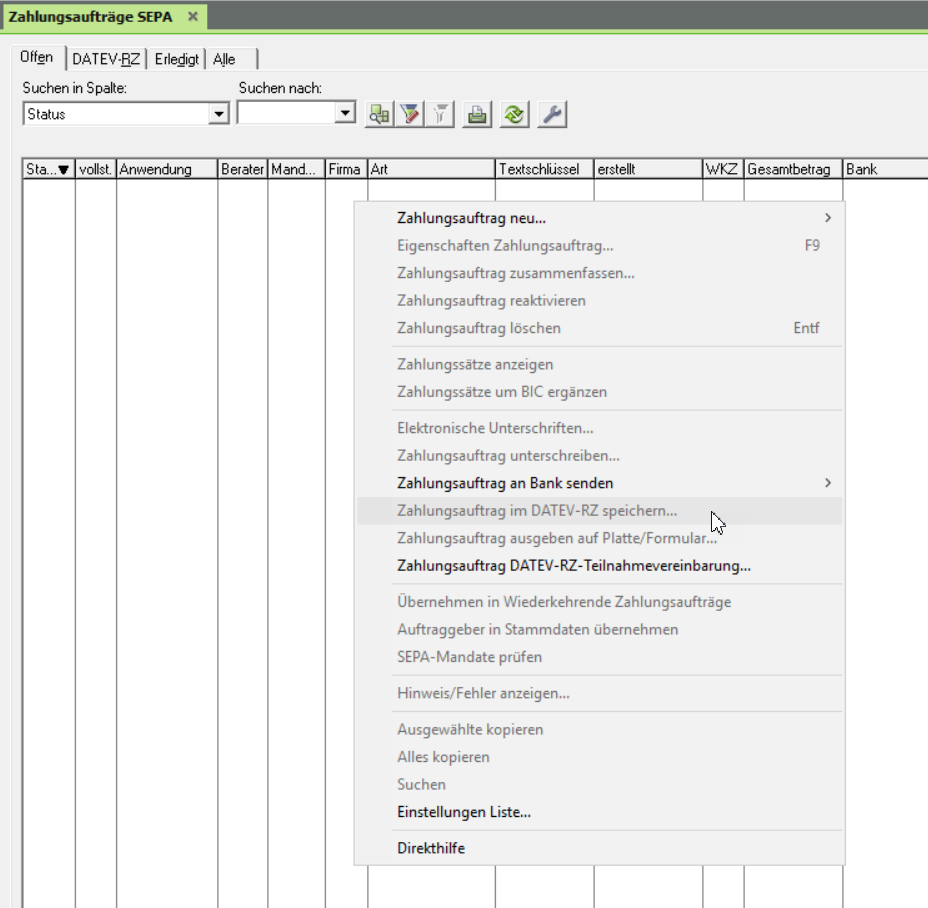
Task: Sort by the Textschlüssel column header
Action: [x=544, y=169]
